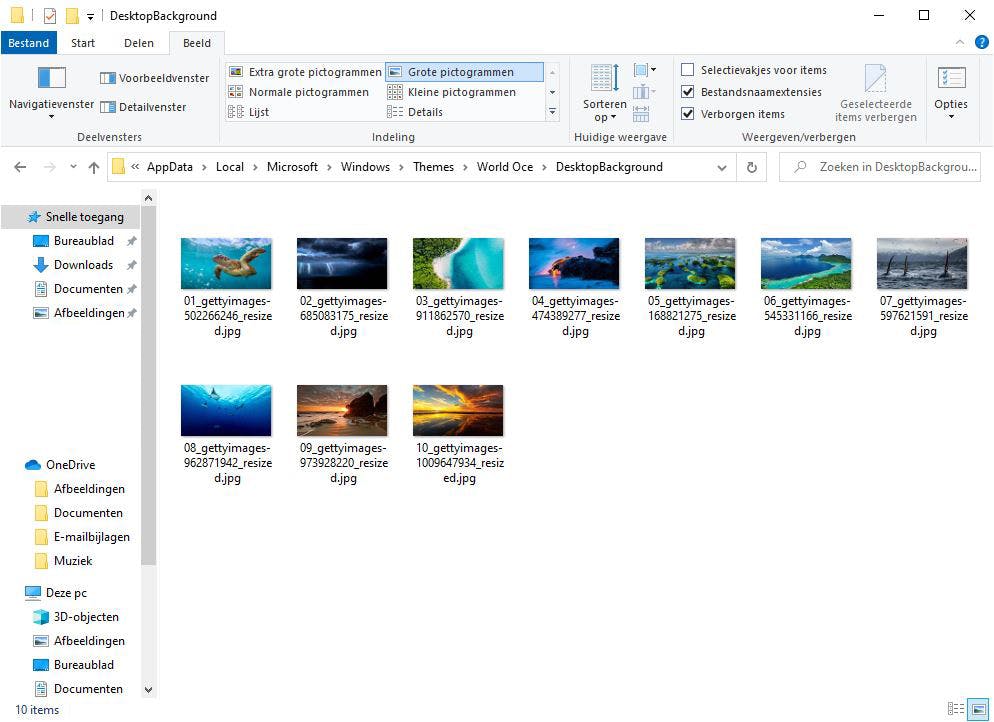Screen dimensions: 994x722
Task: Open the Sorteren op dropdown
Action: click(x=604, y=93)
